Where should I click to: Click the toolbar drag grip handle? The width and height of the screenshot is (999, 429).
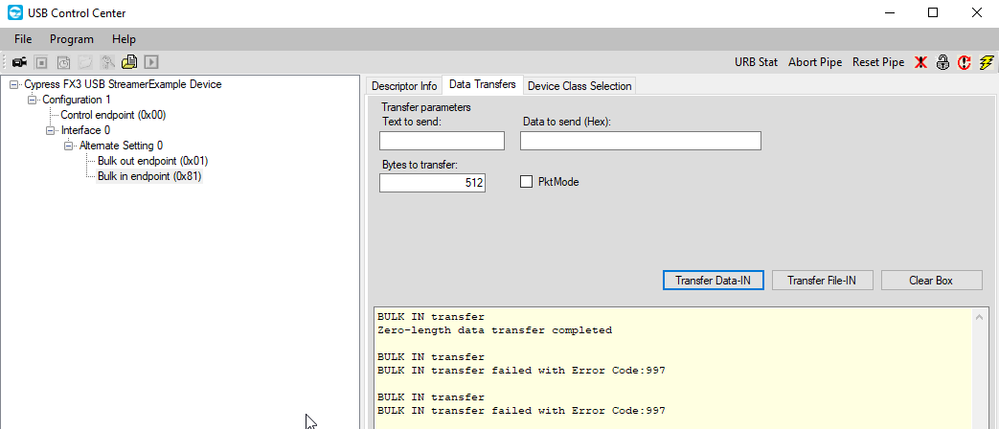pyautogui.click(x=6, y=62)
